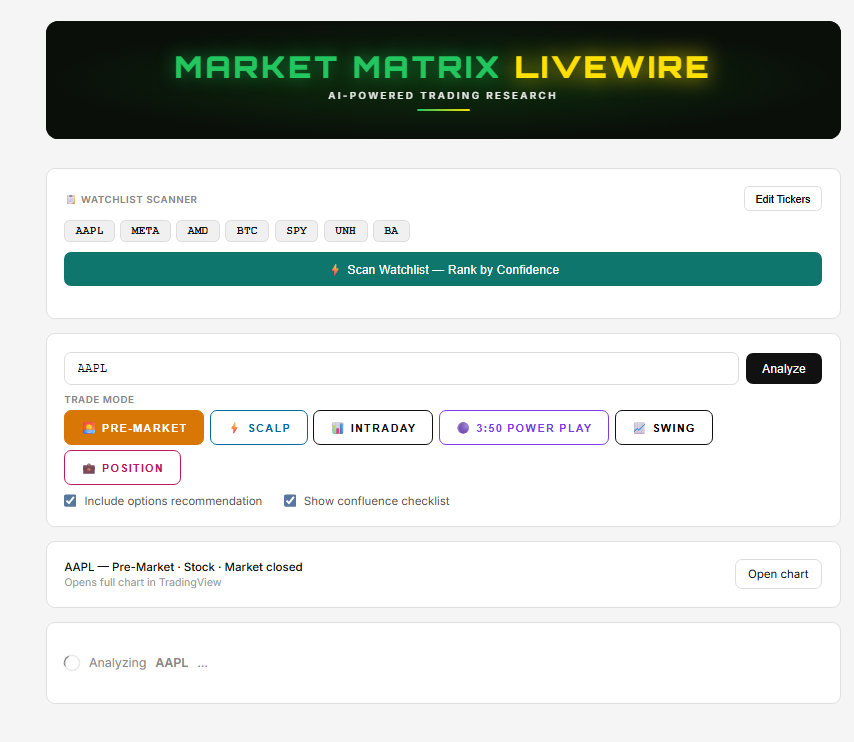Select the AMD watchlist ticker chip
Image resolution: width=854 pixels, height=742 pixels.
(x=198, y=230)
